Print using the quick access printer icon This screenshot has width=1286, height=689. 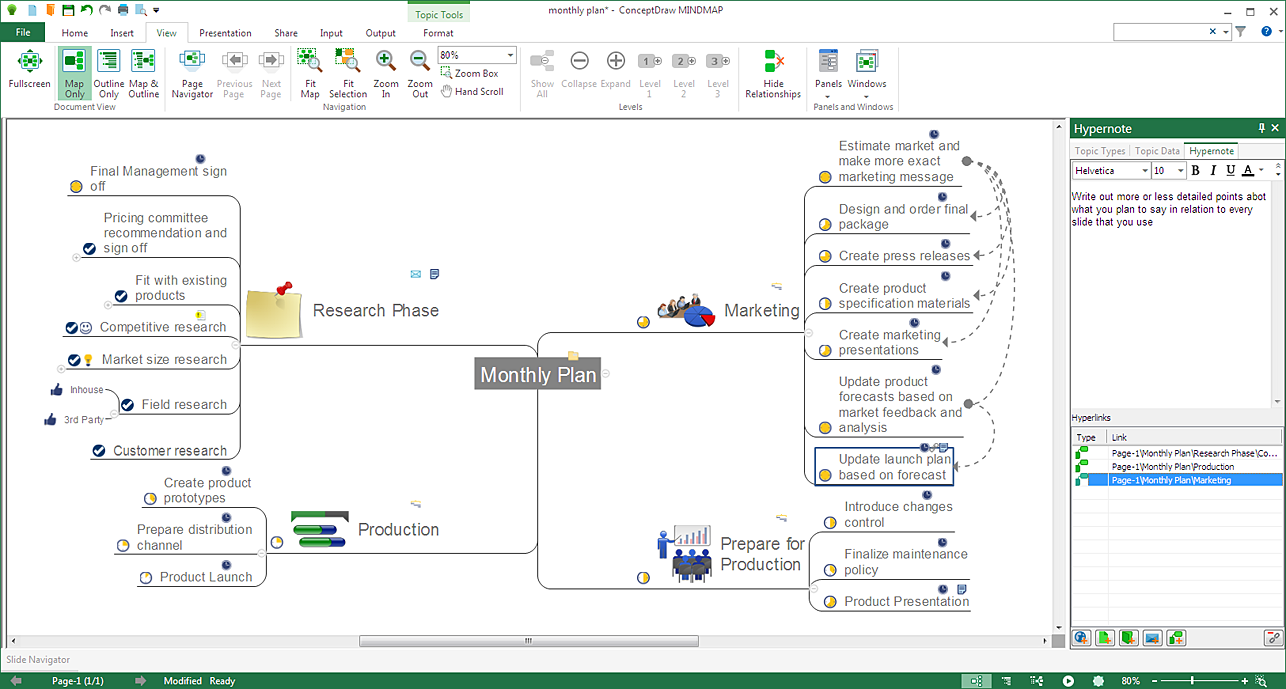123,10
